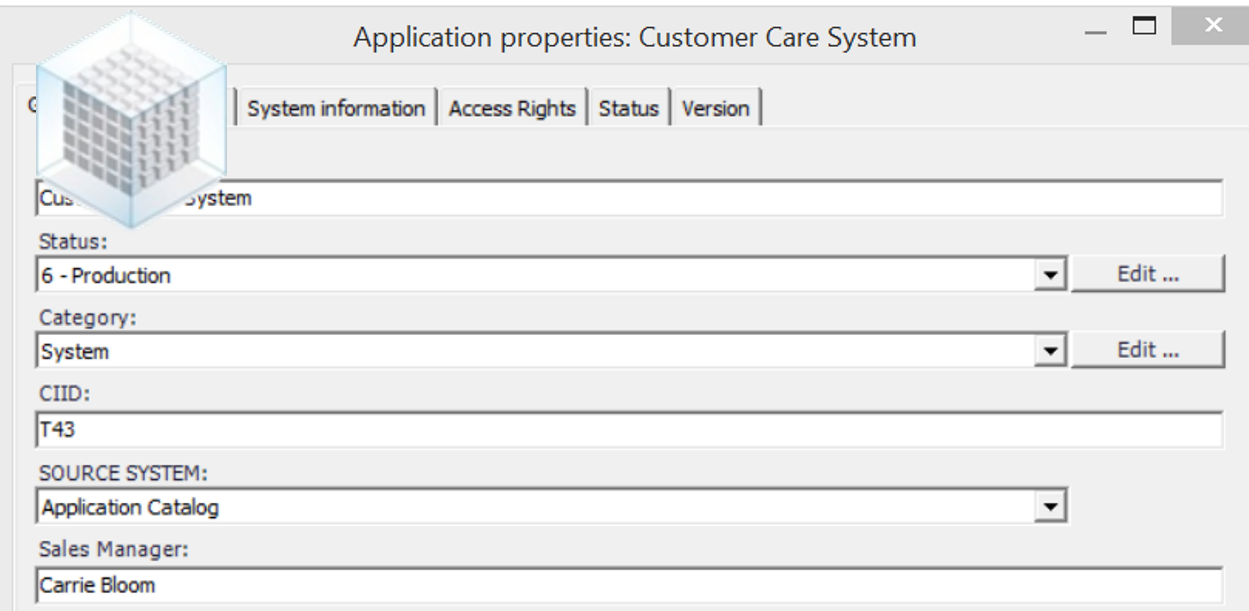This screenshot has width=1249, height=611.
Task: Maximize the Application properties window
Action: pos(1144,25)
